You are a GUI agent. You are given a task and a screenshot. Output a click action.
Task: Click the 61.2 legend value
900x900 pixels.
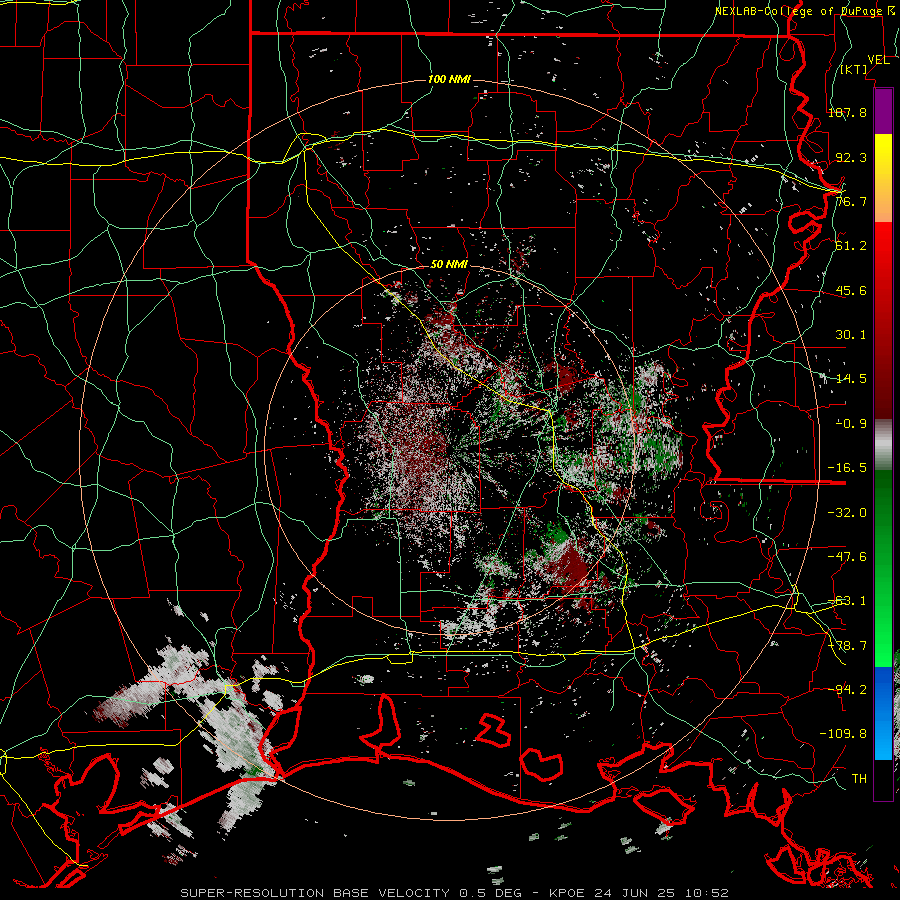click(851, 246)
